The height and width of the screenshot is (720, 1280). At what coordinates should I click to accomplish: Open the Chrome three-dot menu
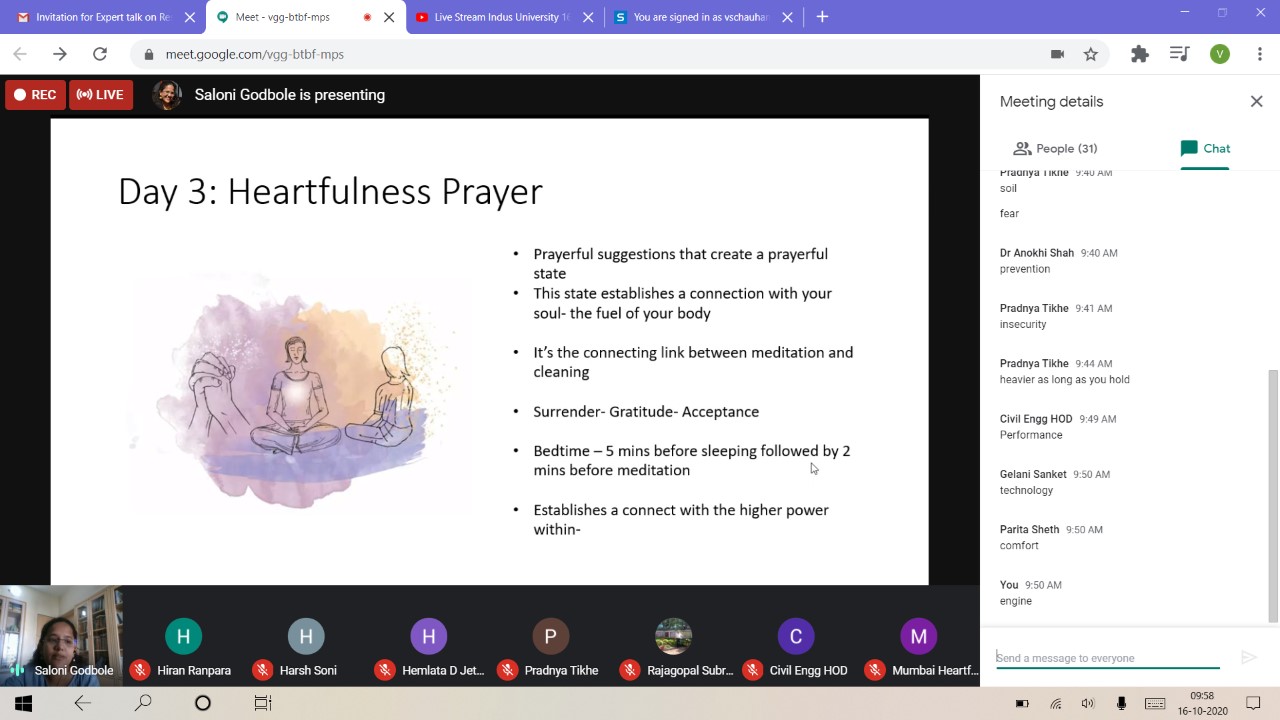coord(1259,54)
